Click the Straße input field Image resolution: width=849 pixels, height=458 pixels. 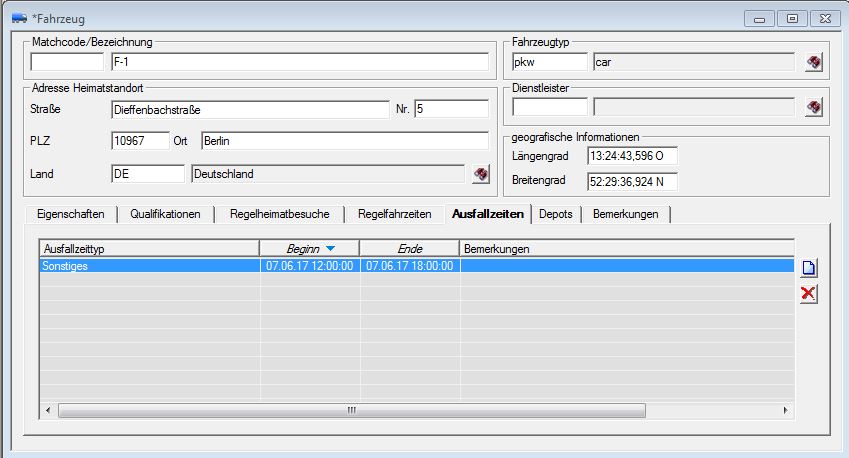249,109
